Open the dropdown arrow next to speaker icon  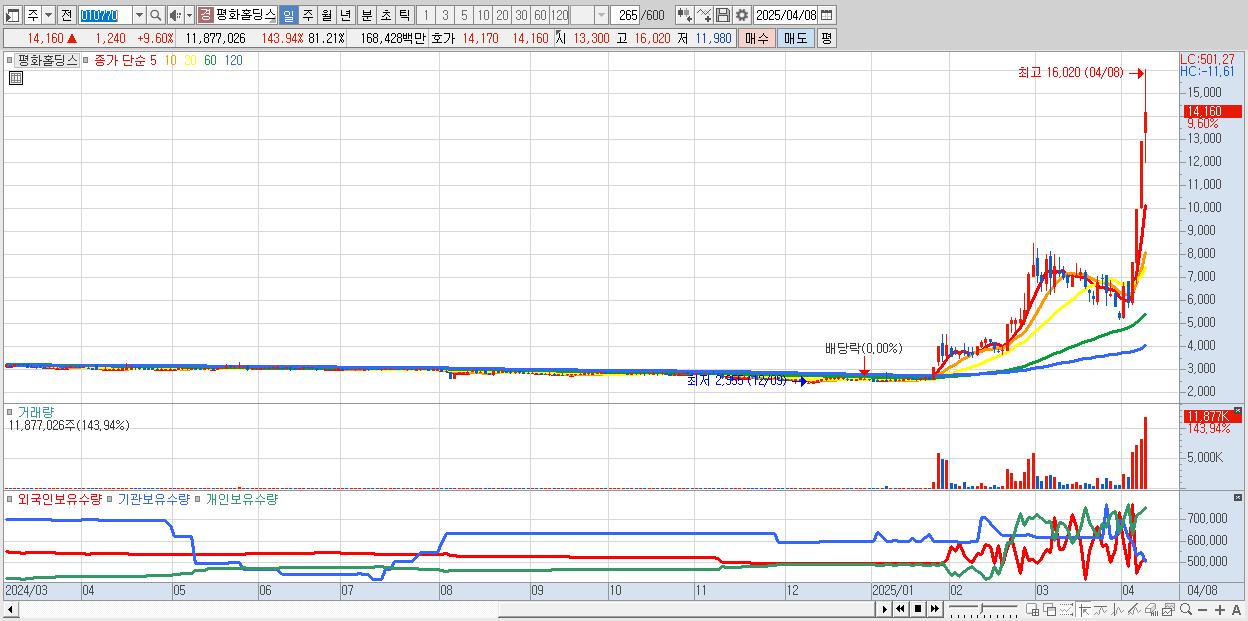coord(189,15)
